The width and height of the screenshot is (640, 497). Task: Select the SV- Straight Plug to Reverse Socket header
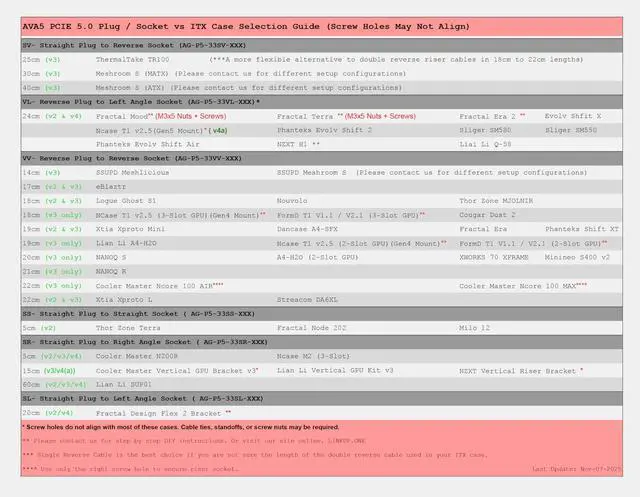tap(138, 46)
